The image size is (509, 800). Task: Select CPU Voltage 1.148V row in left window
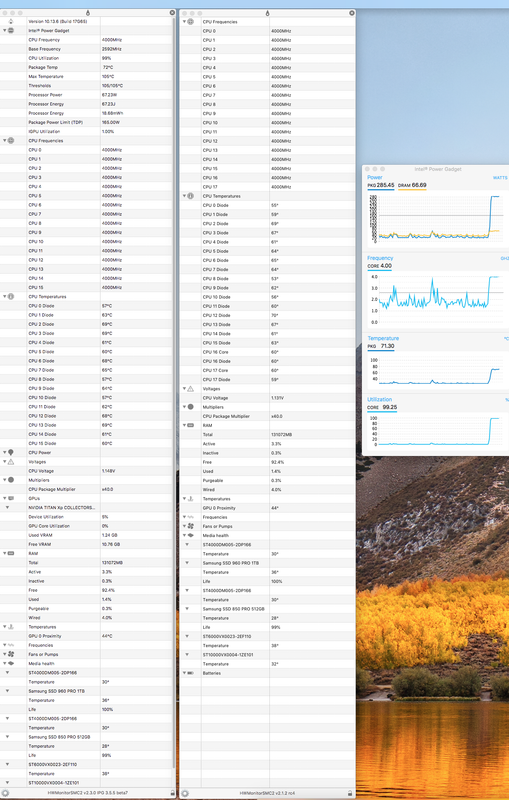pyautogui.click(x=87, y=471)
